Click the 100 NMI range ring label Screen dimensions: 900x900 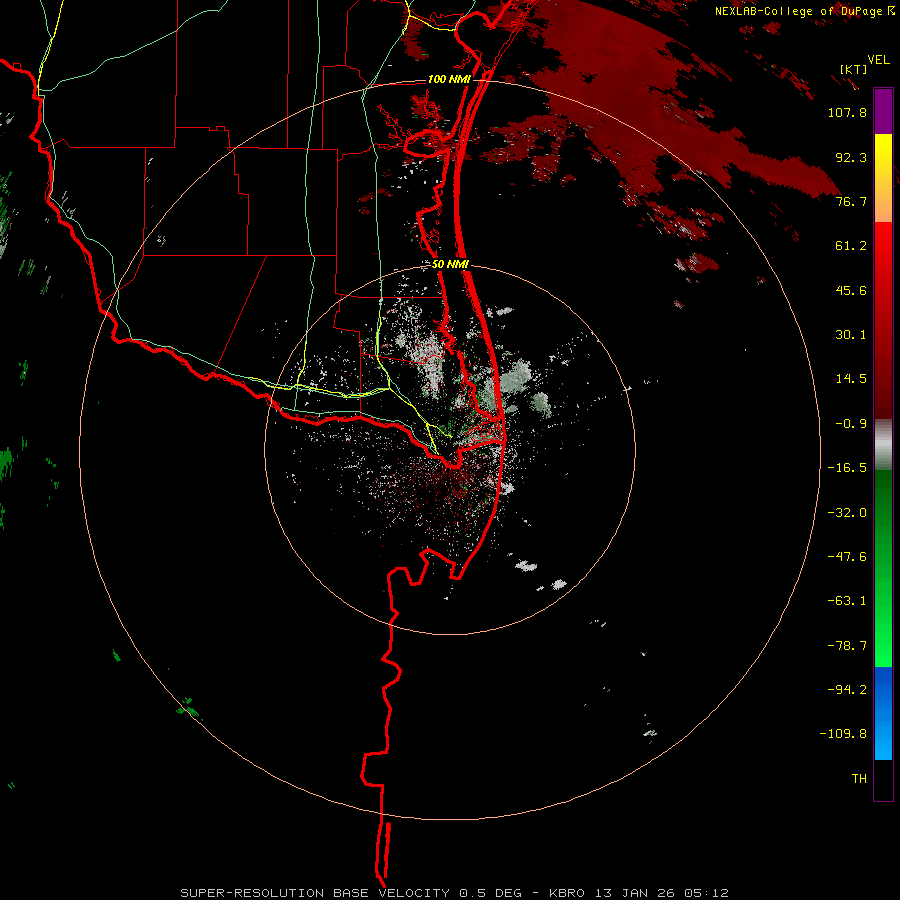point(448,79)
